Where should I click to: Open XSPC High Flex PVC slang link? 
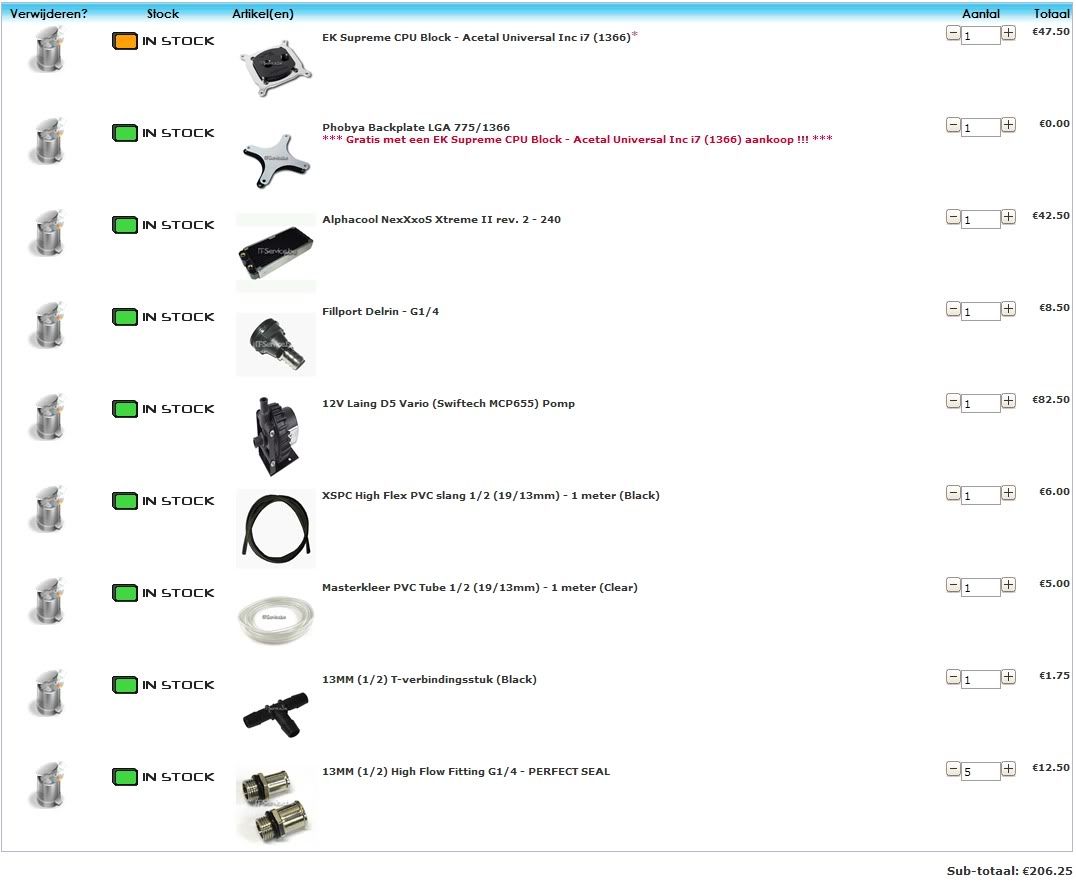[x=491, y=495]
